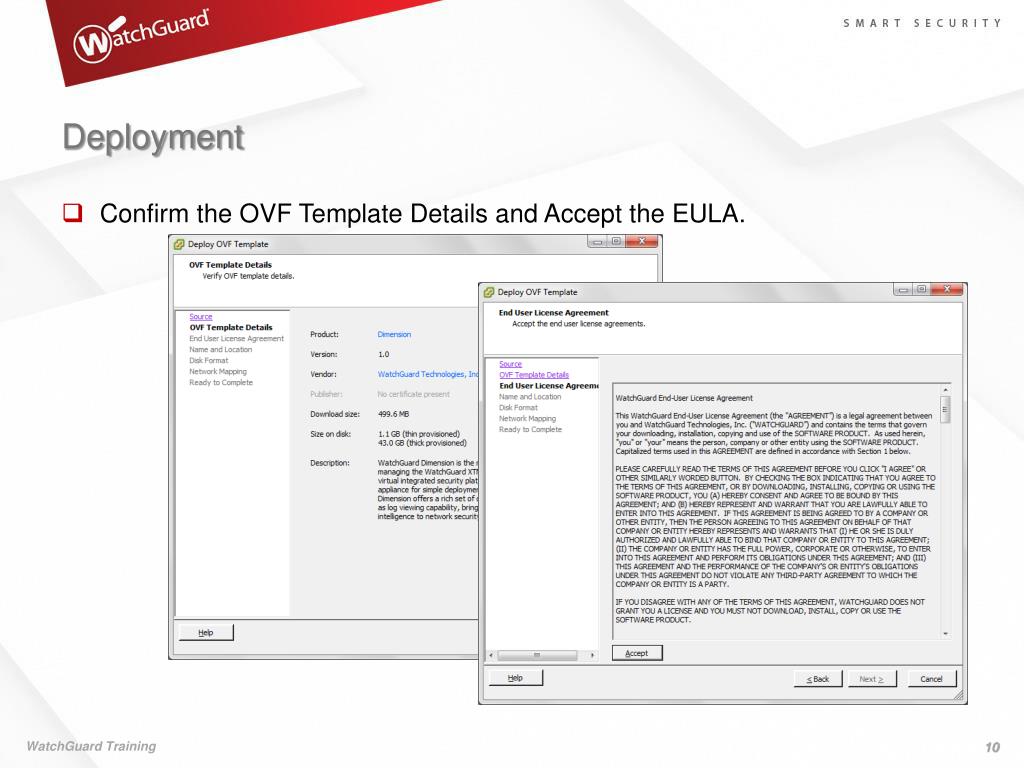Click the WatchGuard logo
Image resolution: width=1024 pixels, height=768 pixels.
(x=142, y=36)
